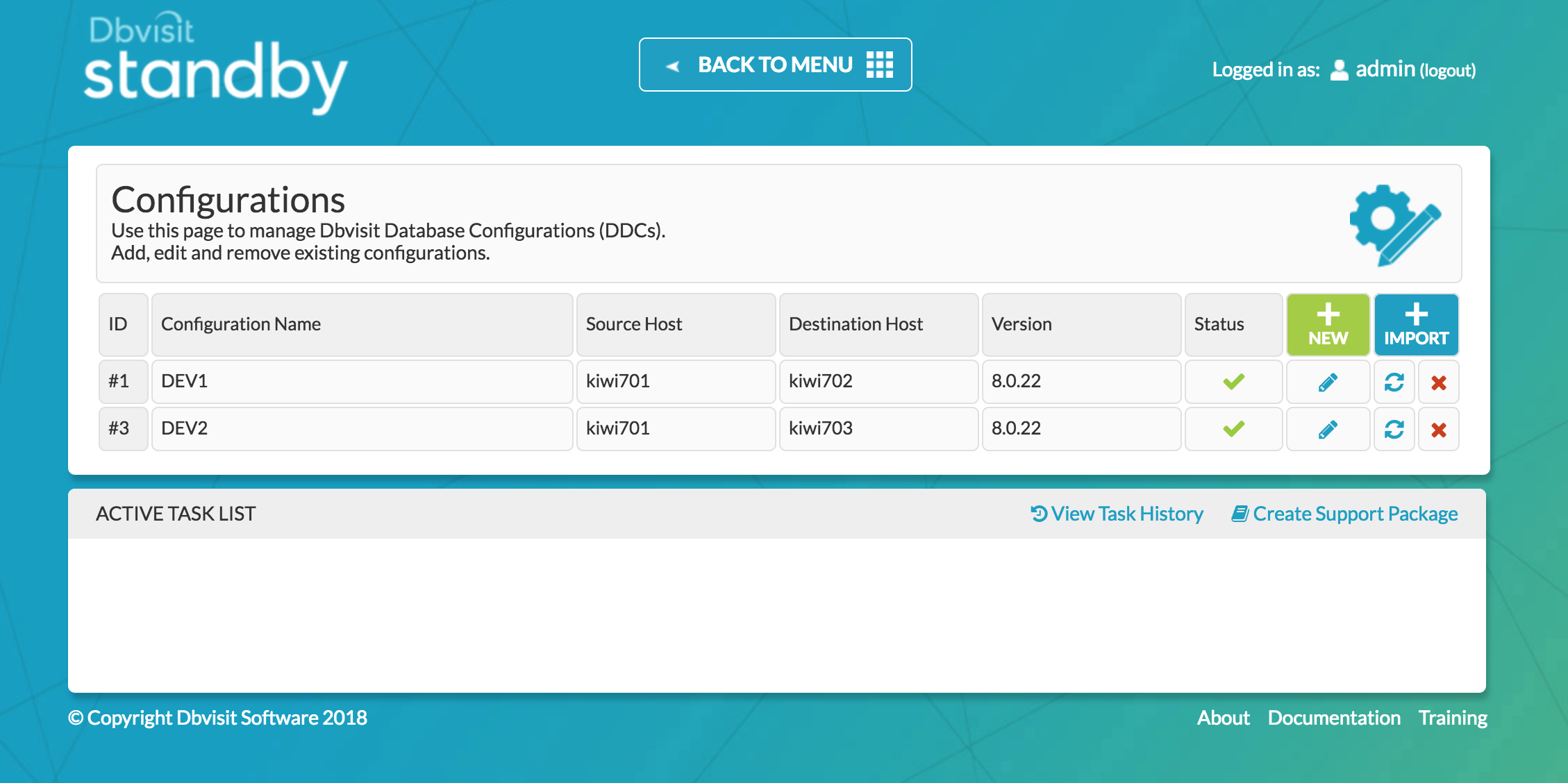The height and width of the screenshot is (783, 1568).
Task: Click the Source Host column header
Action: [676, 324]
